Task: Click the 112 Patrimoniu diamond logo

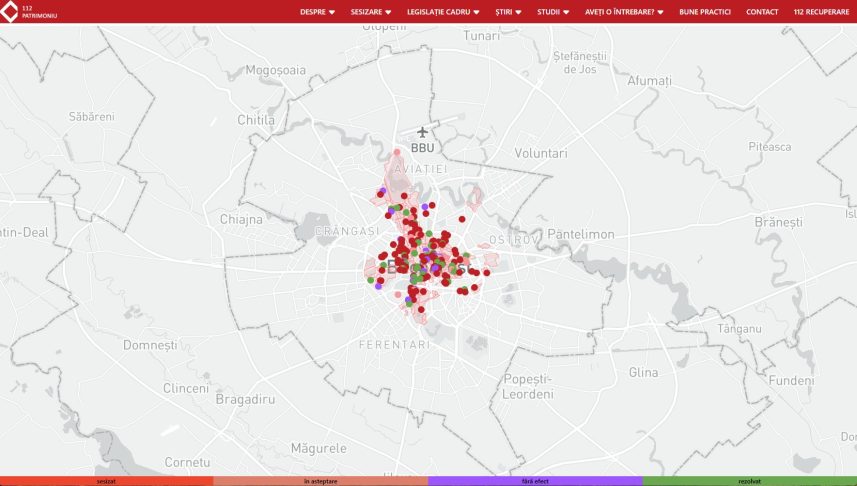Action: (x=9, y=11)
